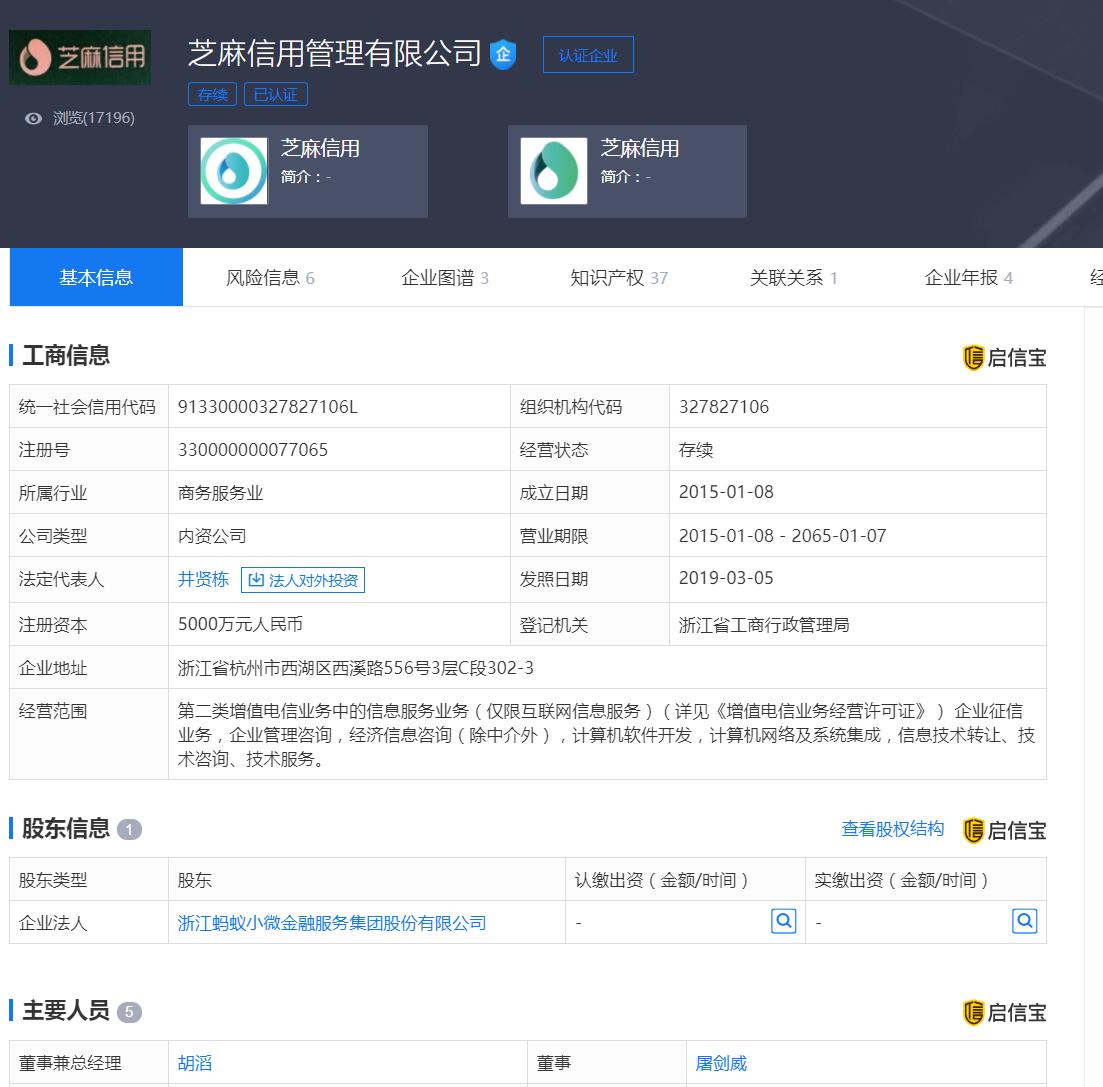Open the second 芝麻信用 card with droplet logo
Screen dimensions: 1103x1087
click(x=627, y=172)
